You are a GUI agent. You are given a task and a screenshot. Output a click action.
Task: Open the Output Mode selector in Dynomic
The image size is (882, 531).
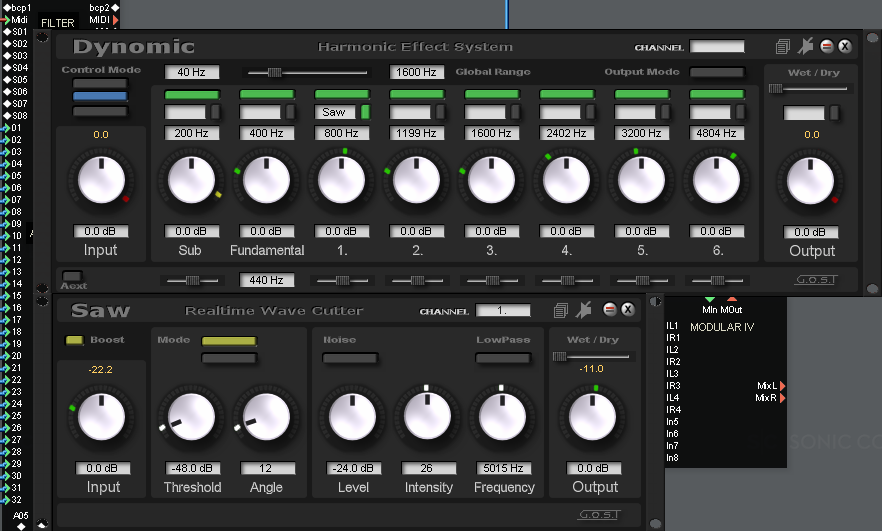(717, 72)
